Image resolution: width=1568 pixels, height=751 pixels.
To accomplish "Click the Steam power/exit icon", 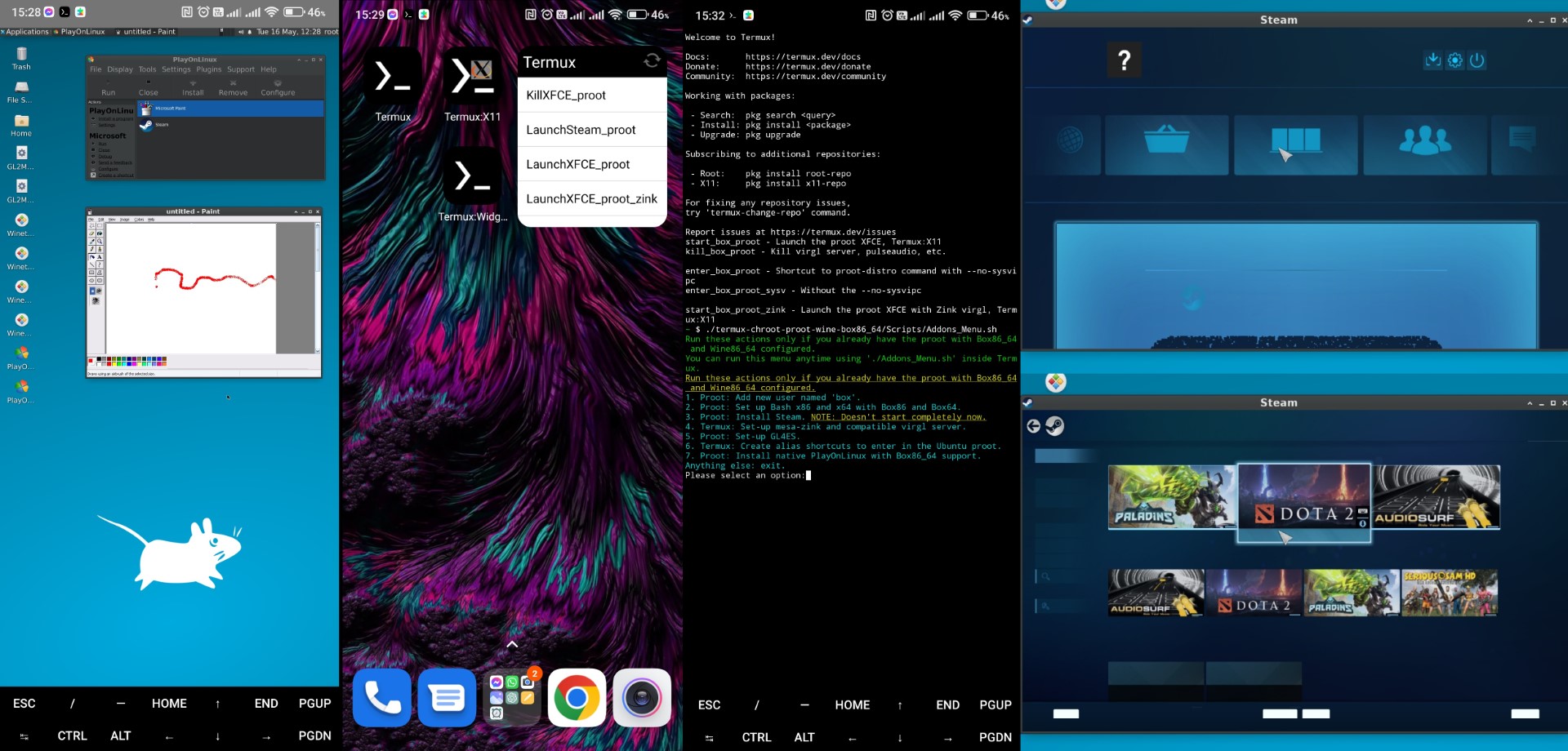I will click(x=1477, y=60).
